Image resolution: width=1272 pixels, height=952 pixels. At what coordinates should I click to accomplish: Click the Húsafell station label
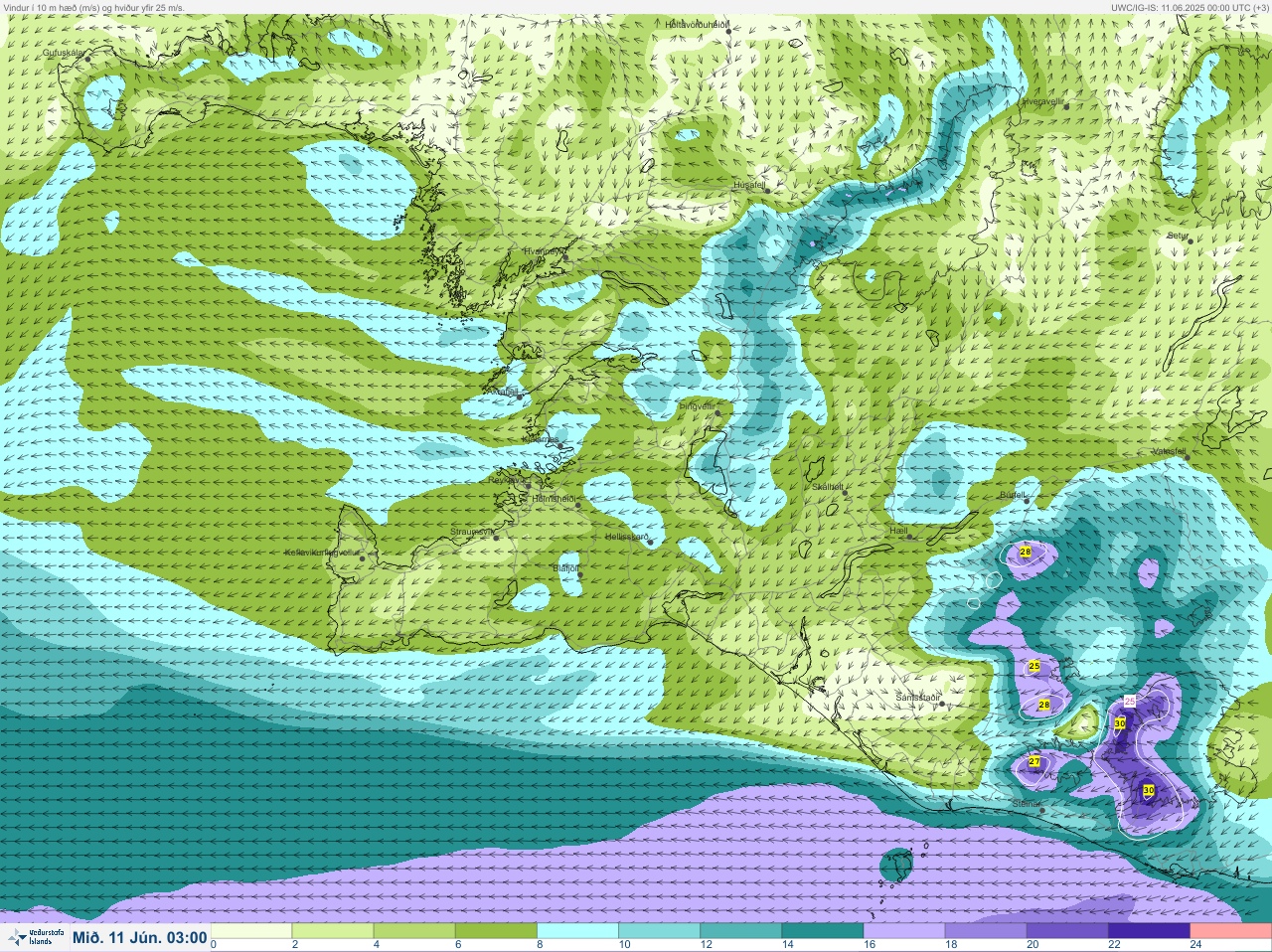point(749,185)
